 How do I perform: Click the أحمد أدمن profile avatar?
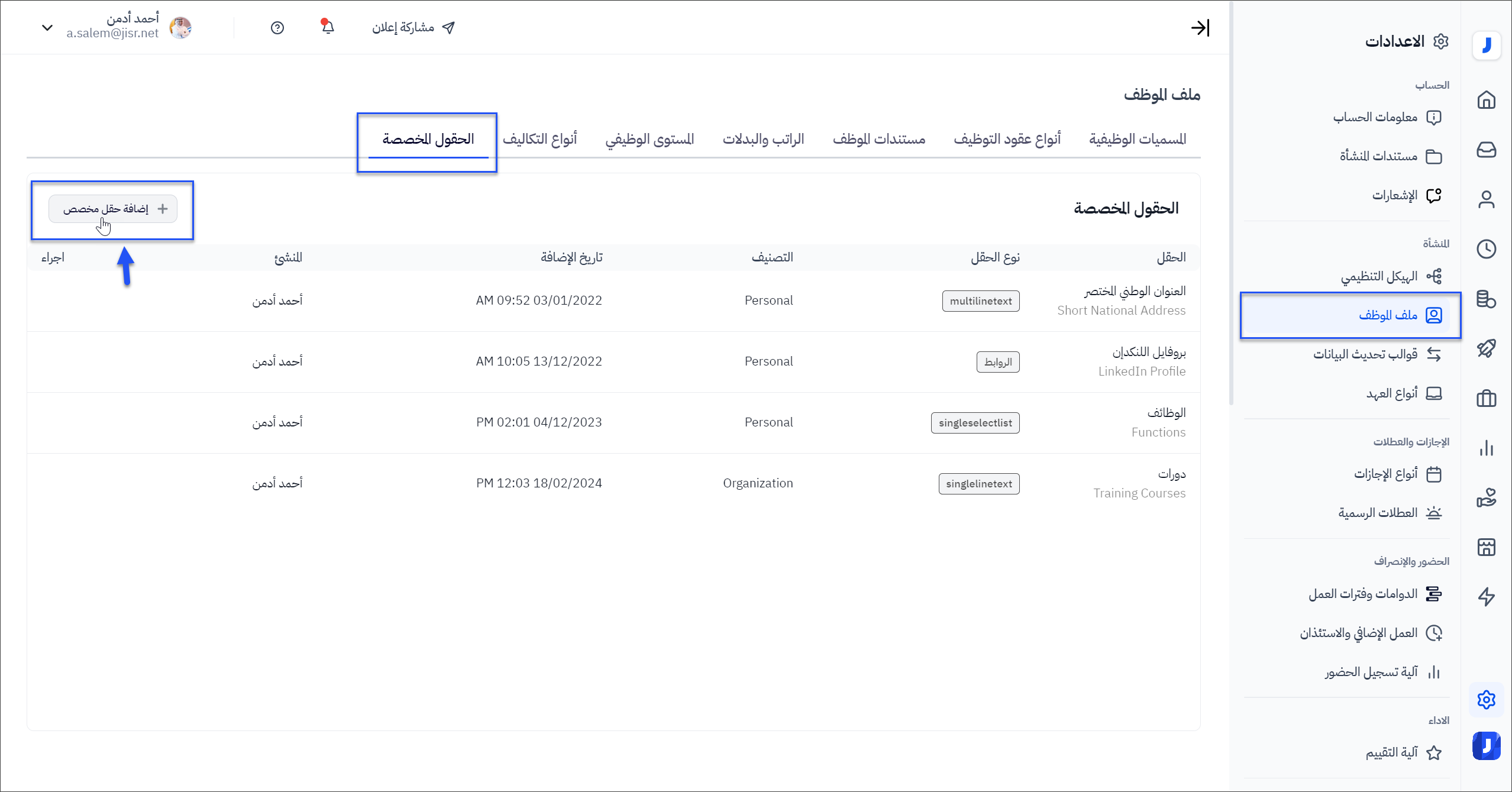[180, 28]
